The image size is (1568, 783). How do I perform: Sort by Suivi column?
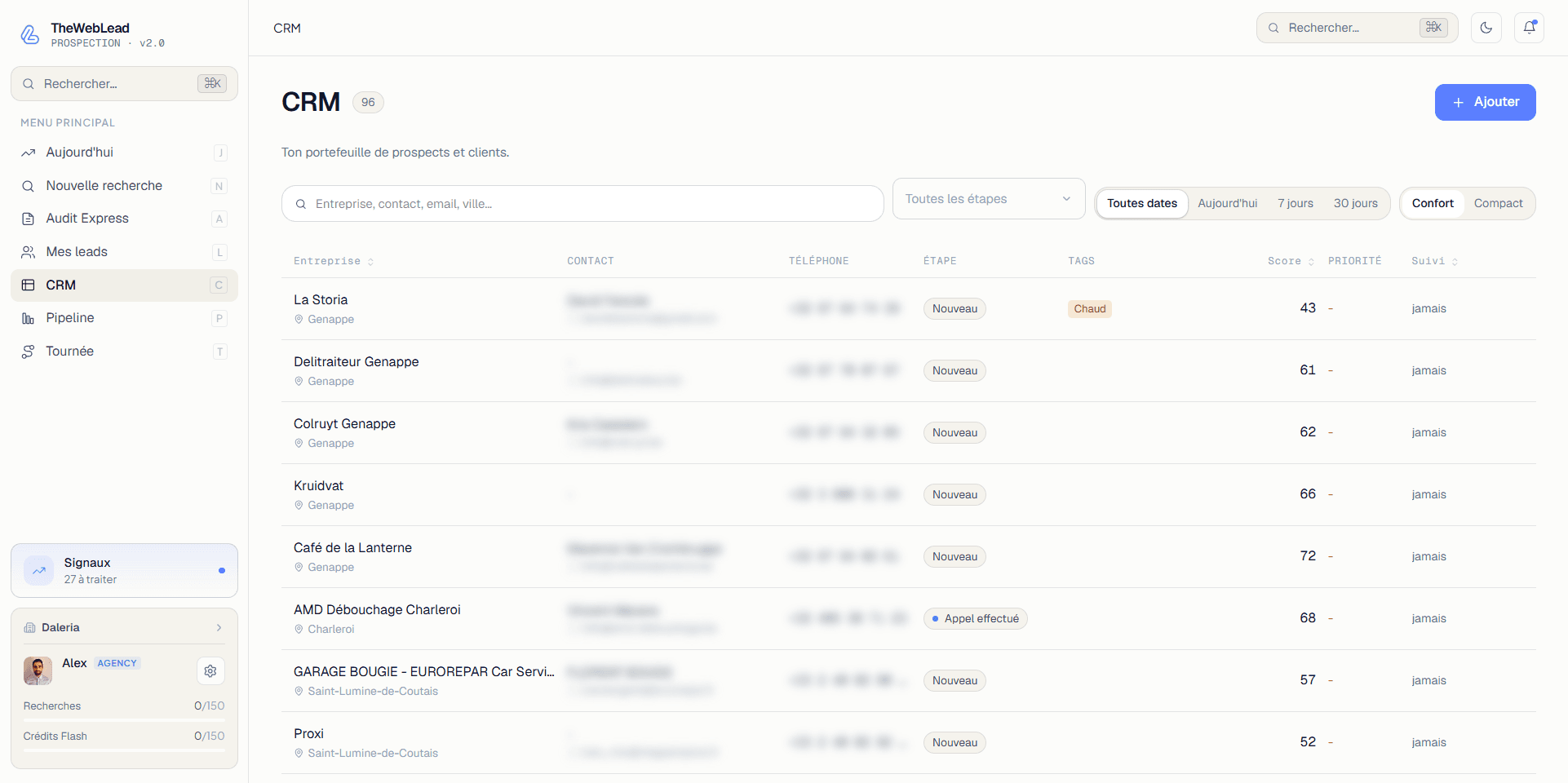coord(1434,261)
